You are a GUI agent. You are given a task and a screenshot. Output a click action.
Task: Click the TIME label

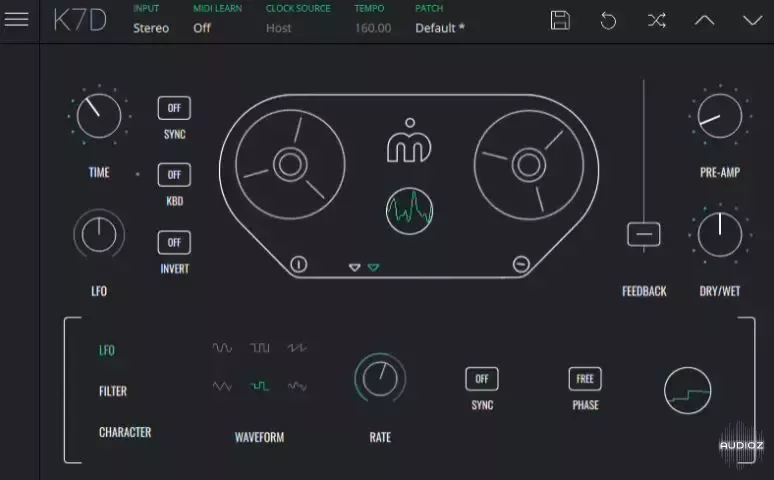coord(99,172)
